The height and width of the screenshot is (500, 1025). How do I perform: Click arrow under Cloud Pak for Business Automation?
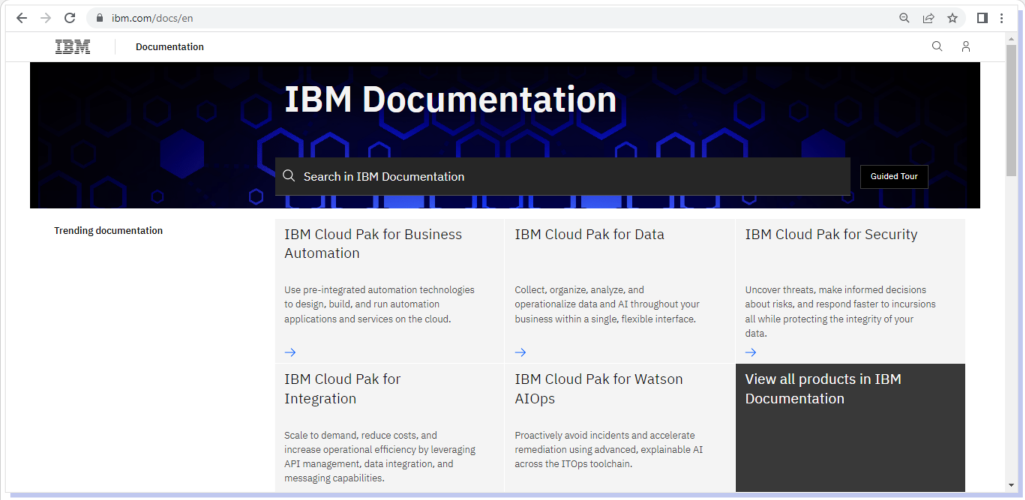pos(290,352)
